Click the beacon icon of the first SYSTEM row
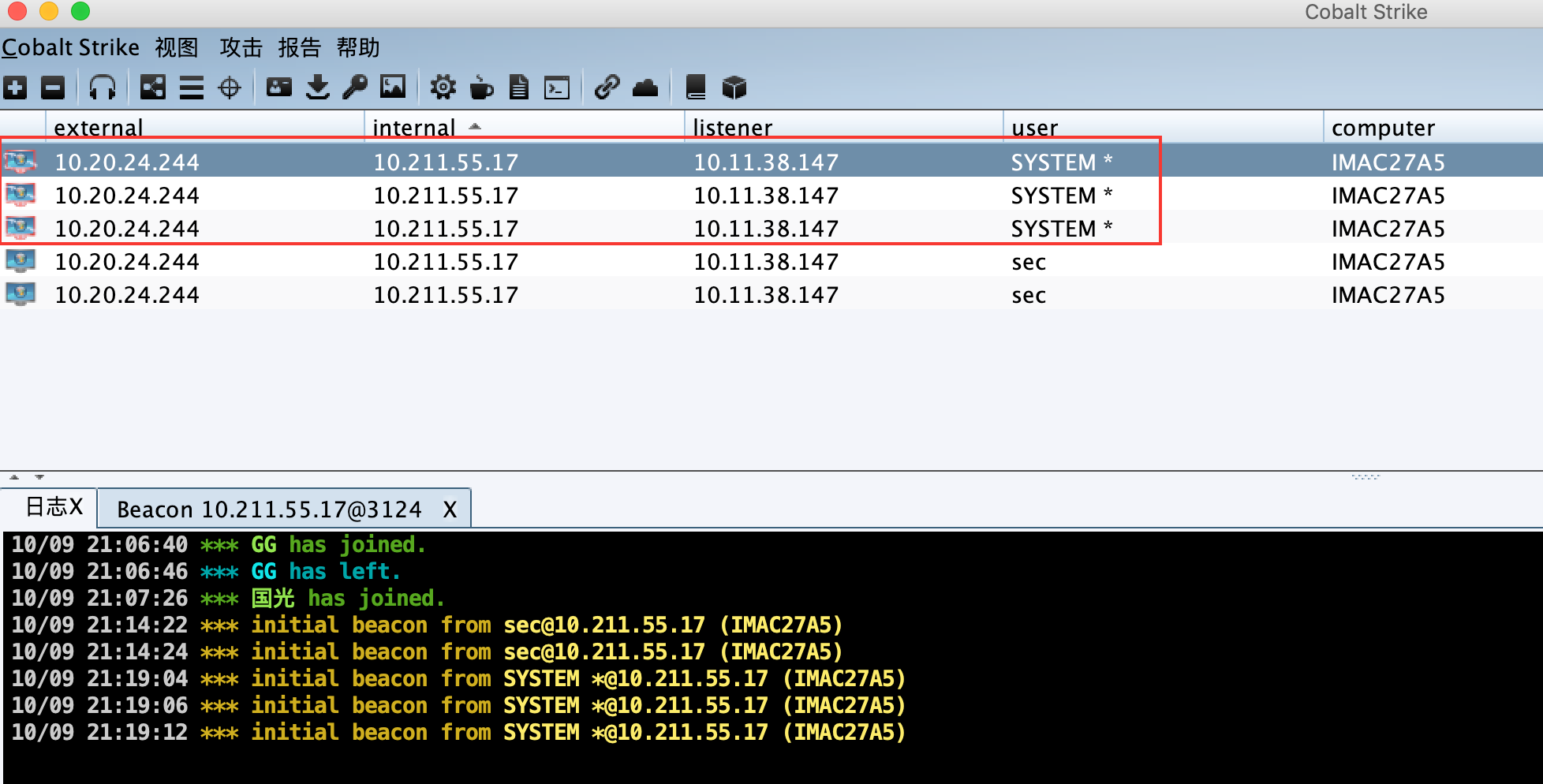Image resolution: width=1543 pixels, height=784 pixels. tap(21, 162)
